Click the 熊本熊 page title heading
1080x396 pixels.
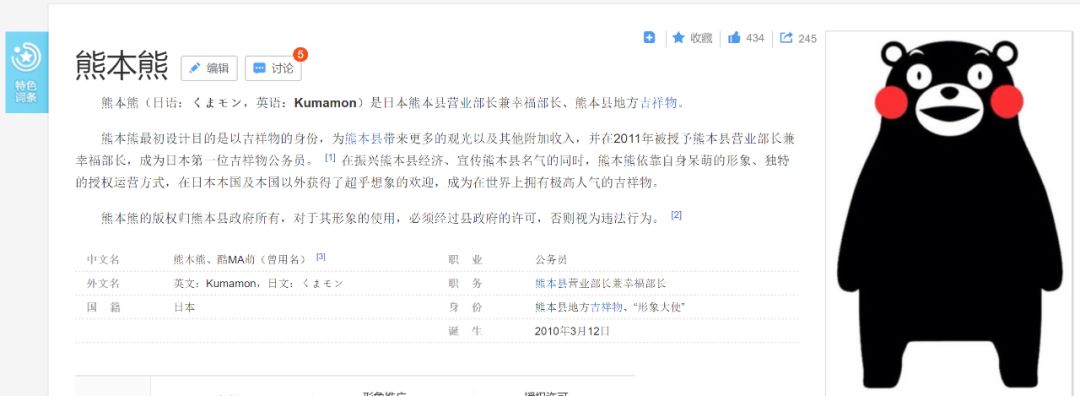click(x=121, y=66)
